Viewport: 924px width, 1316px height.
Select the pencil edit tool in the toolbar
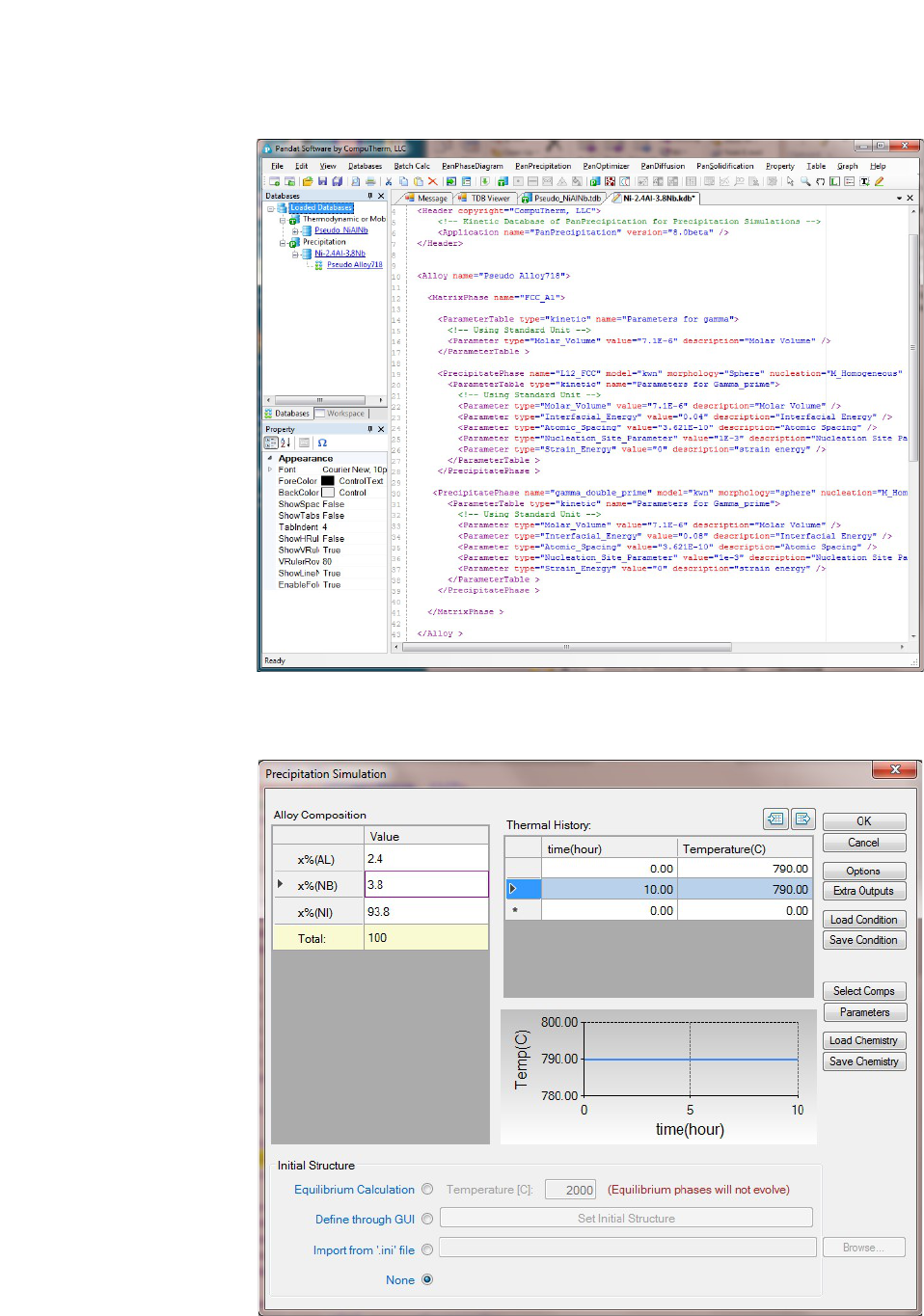879,181
